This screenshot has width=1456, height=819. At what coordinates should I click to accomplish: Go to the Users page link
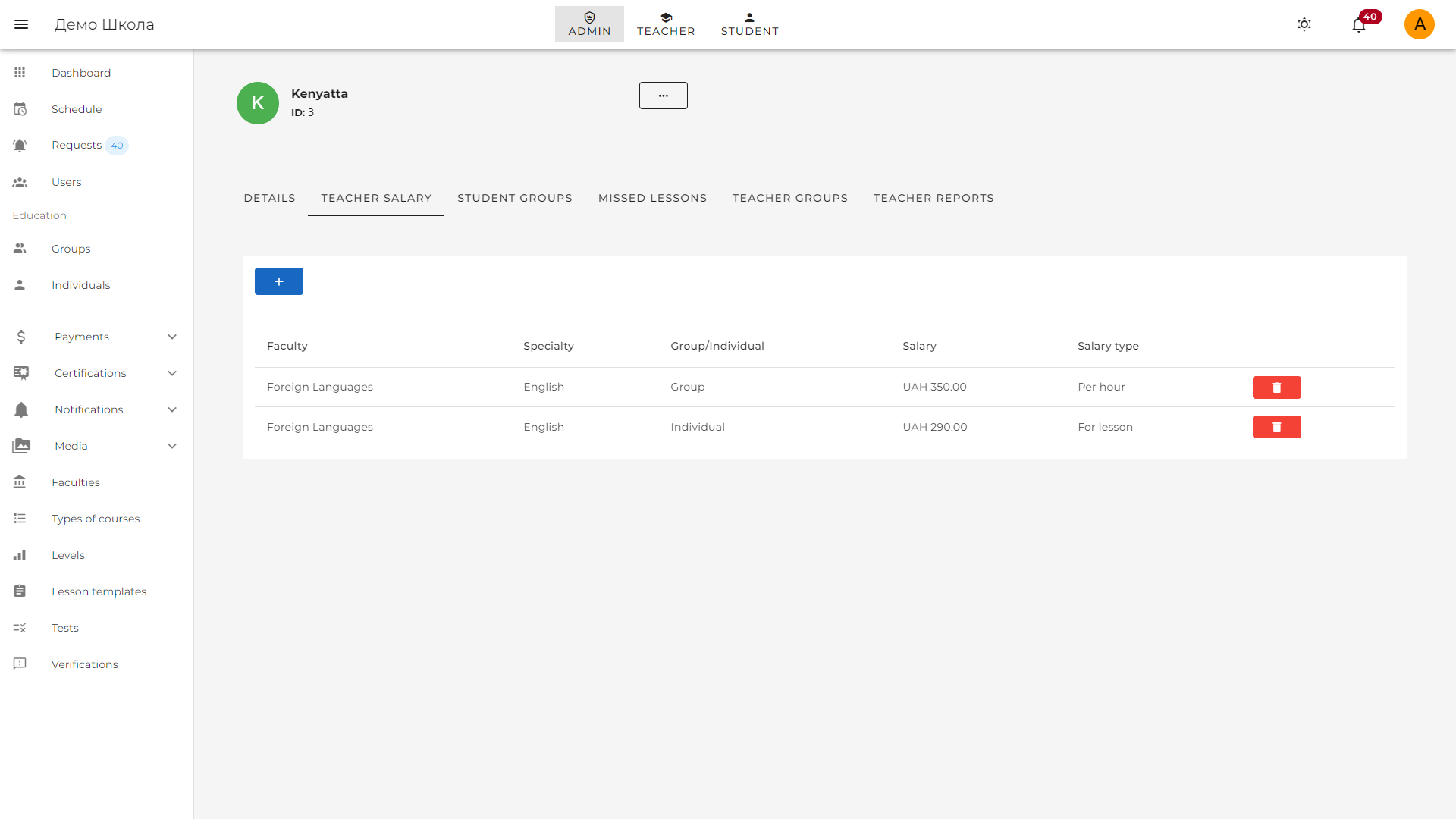click(67, 182)
